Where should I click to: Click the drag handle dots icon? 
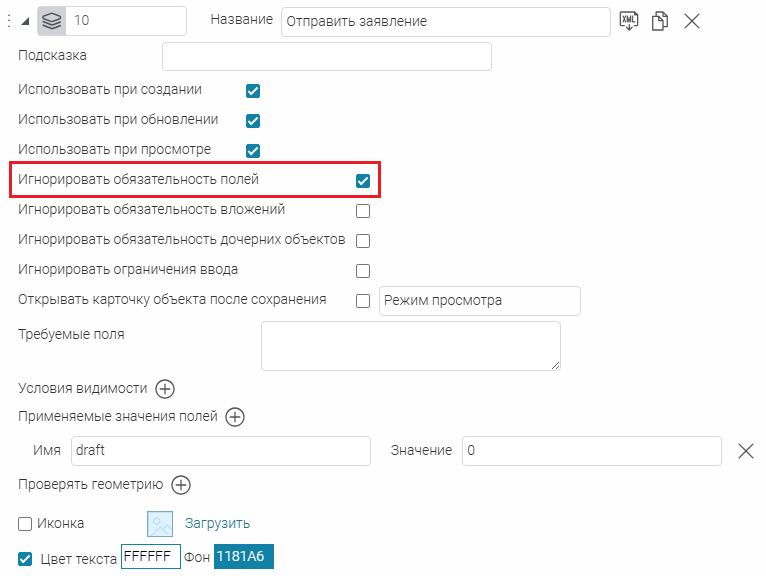[x=9, y=21]
